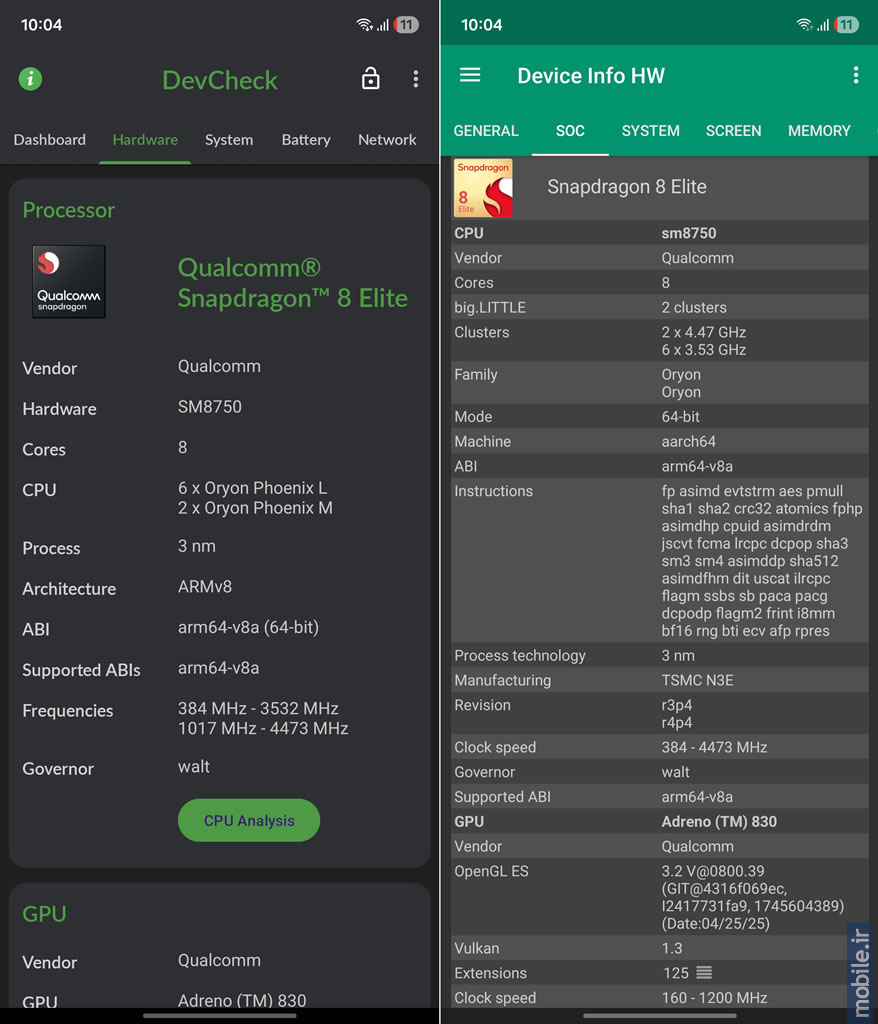878x1024 pixels.
Task: Tap the DevCheck app title
Action: (x=220, y=80)
